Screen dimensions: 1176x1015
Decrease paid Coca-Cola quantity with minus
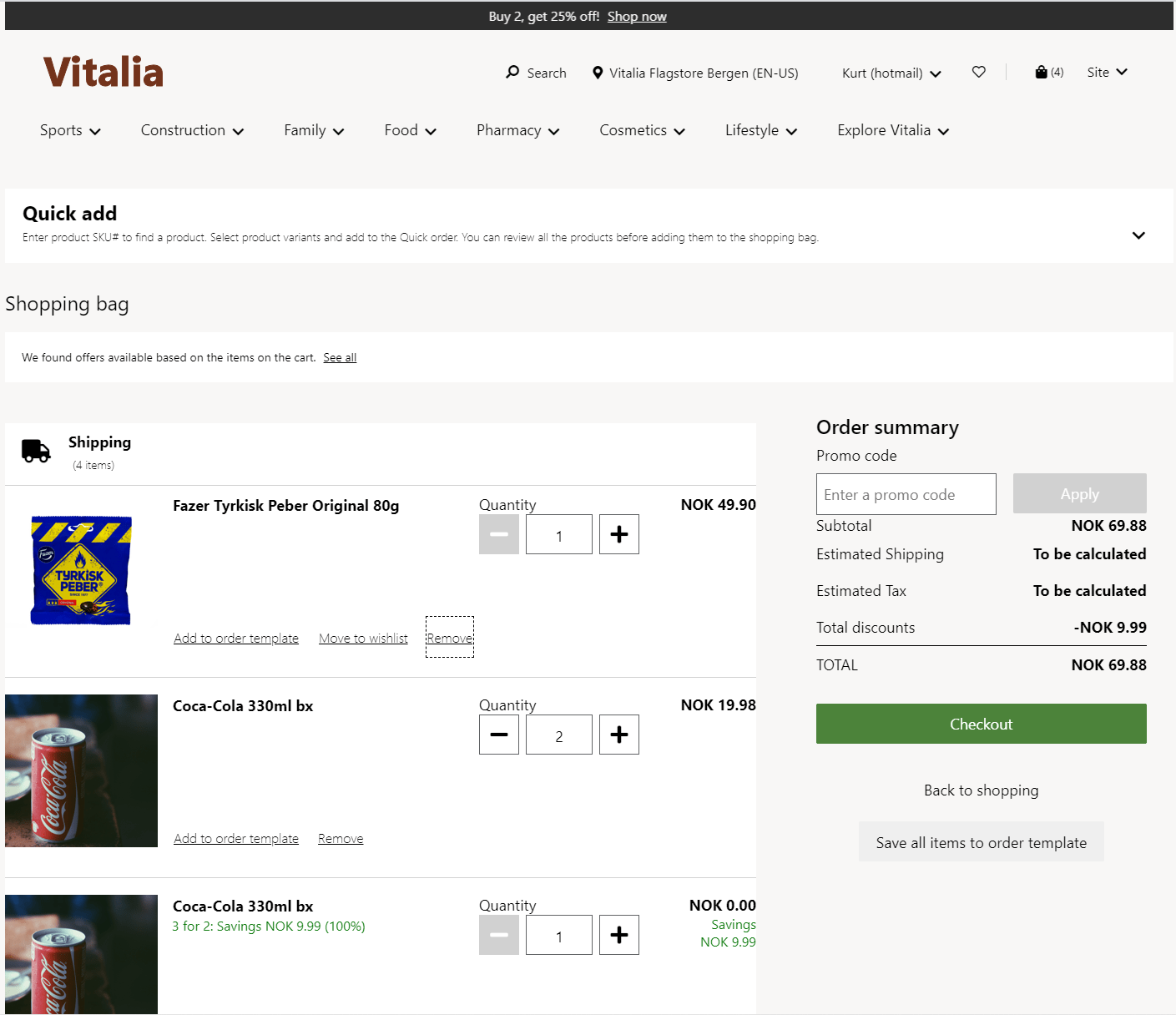coord(499,735)
